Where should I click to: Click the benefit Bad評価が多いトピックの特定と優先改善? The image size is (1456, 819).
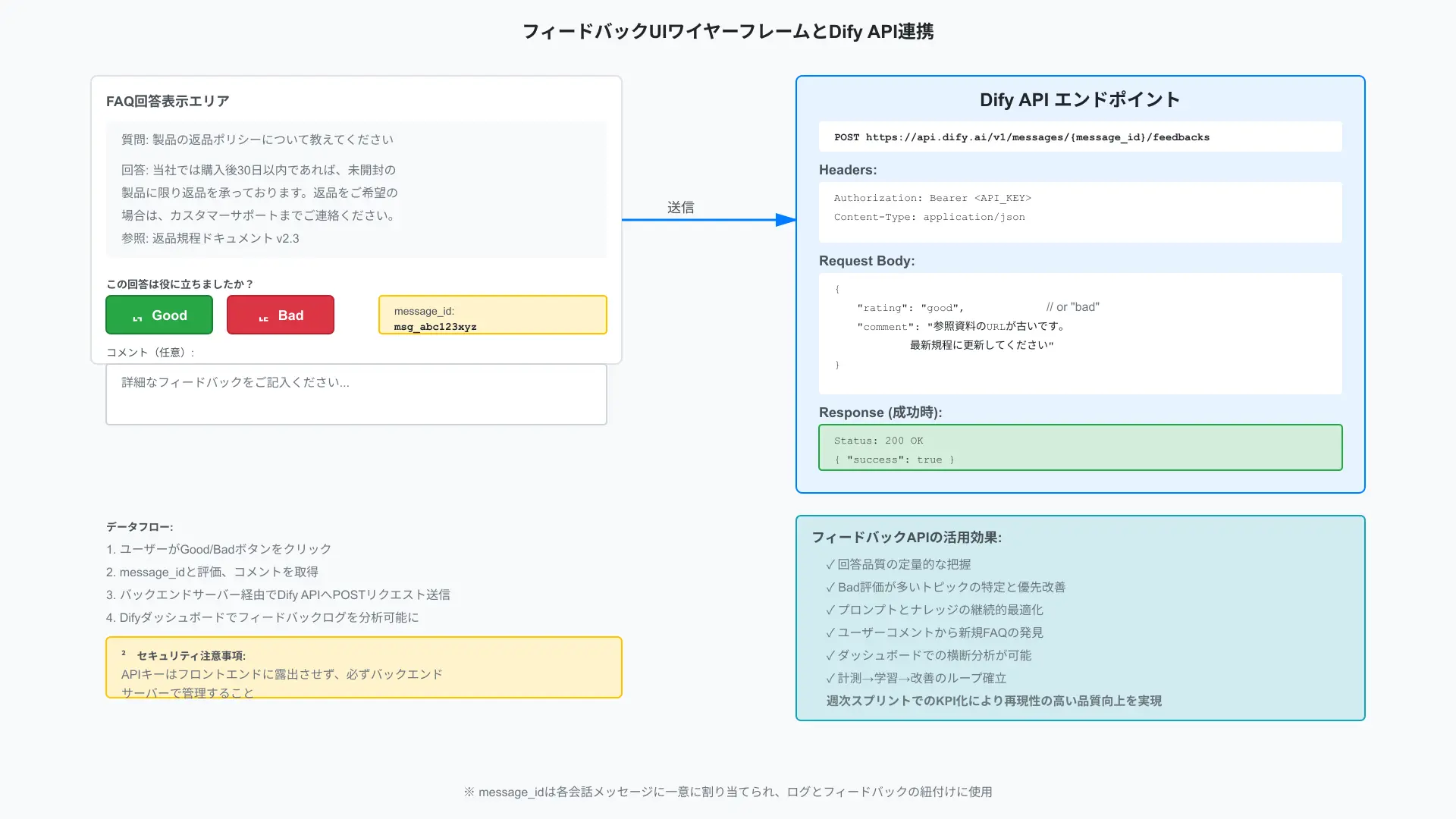tap(946, 587)
